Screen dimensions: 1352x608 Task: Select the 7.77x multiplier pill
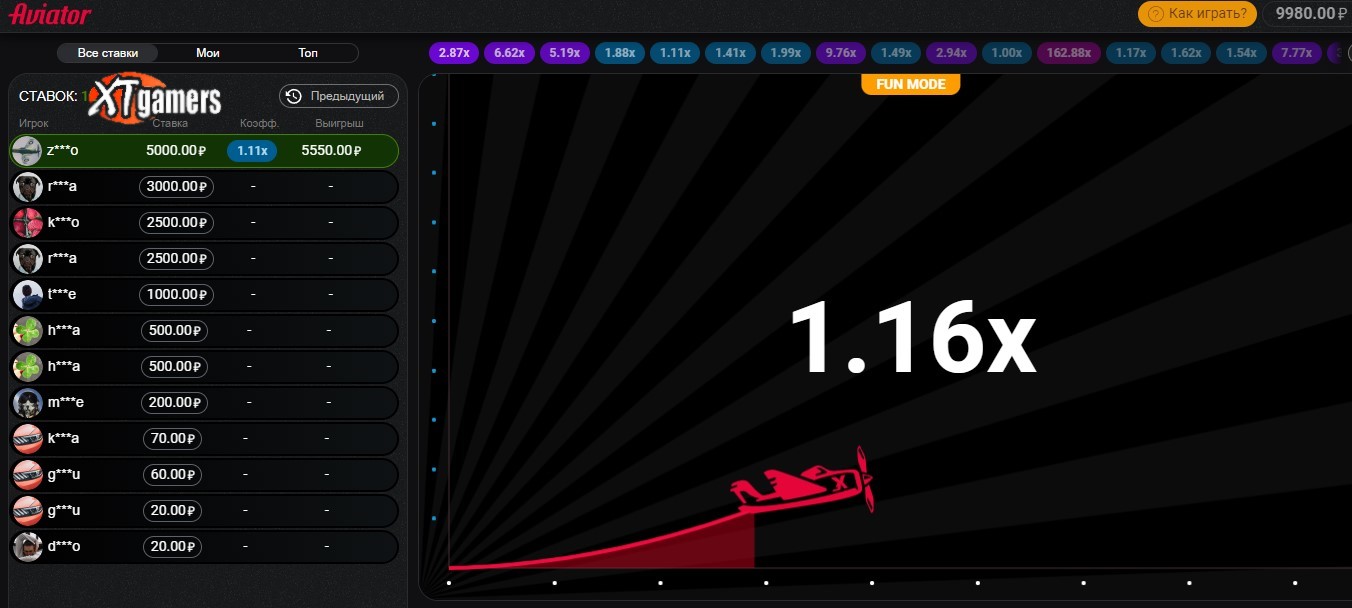pyautogui.click(x=1297, y=53)
